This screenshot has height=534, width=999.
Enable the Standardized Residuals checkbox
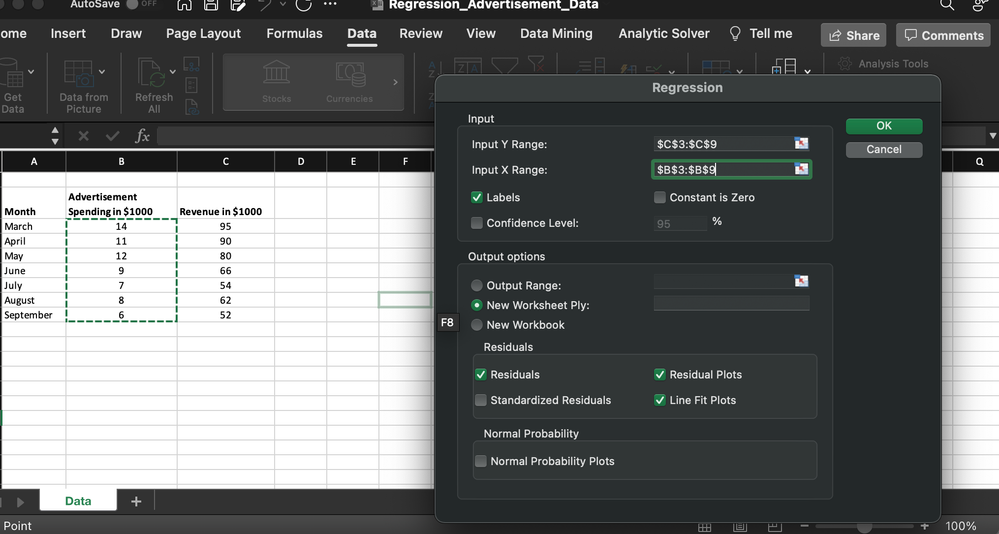(481, 400)
